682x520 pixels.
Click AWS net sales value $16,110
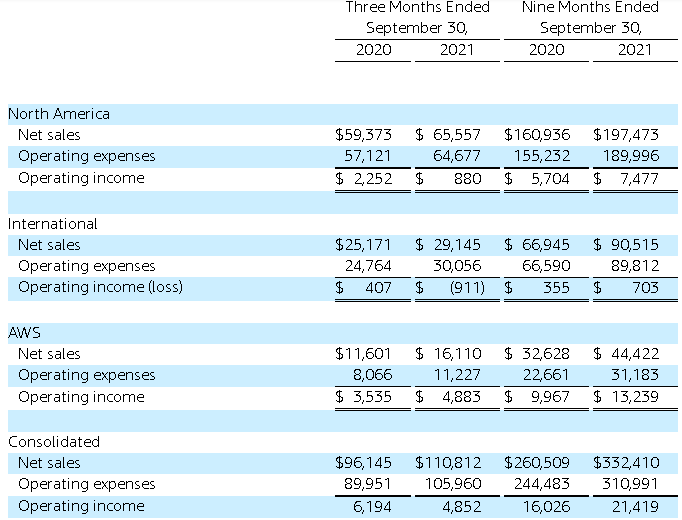point(448,353)
